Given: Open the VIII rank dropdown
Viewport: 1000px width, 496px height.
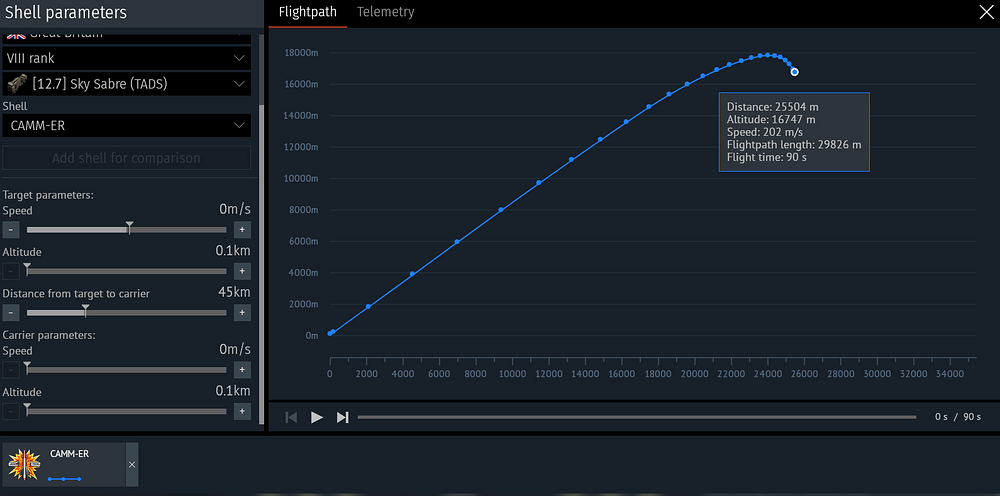Looking at the screenshot, I should tap(126, 58).
